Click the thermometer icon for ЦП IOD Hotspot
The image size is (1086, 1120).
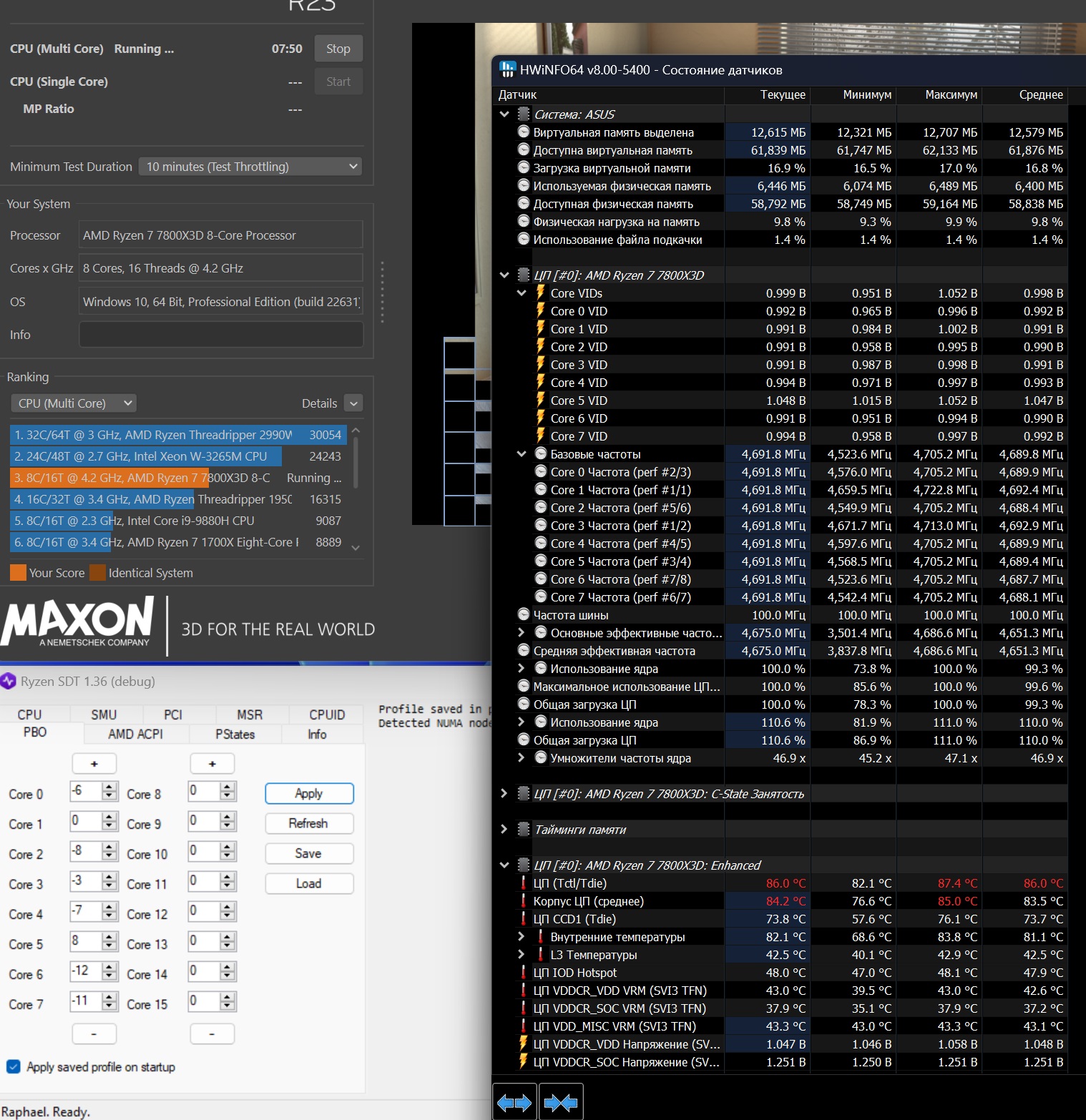(524, 972)
